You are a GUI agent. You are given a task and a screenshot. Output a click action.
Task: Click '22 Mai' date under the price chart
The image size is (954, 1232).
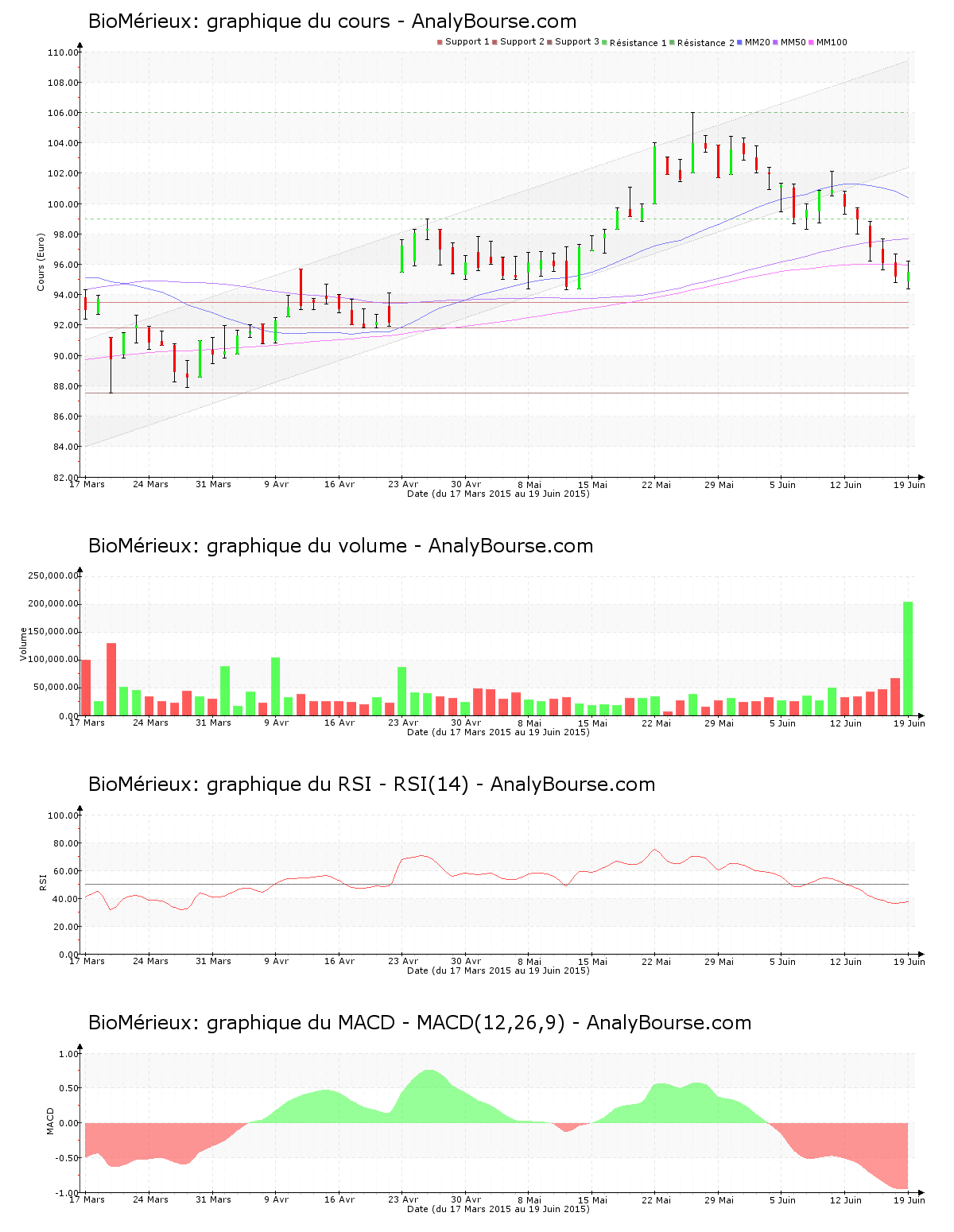(657, 484)
